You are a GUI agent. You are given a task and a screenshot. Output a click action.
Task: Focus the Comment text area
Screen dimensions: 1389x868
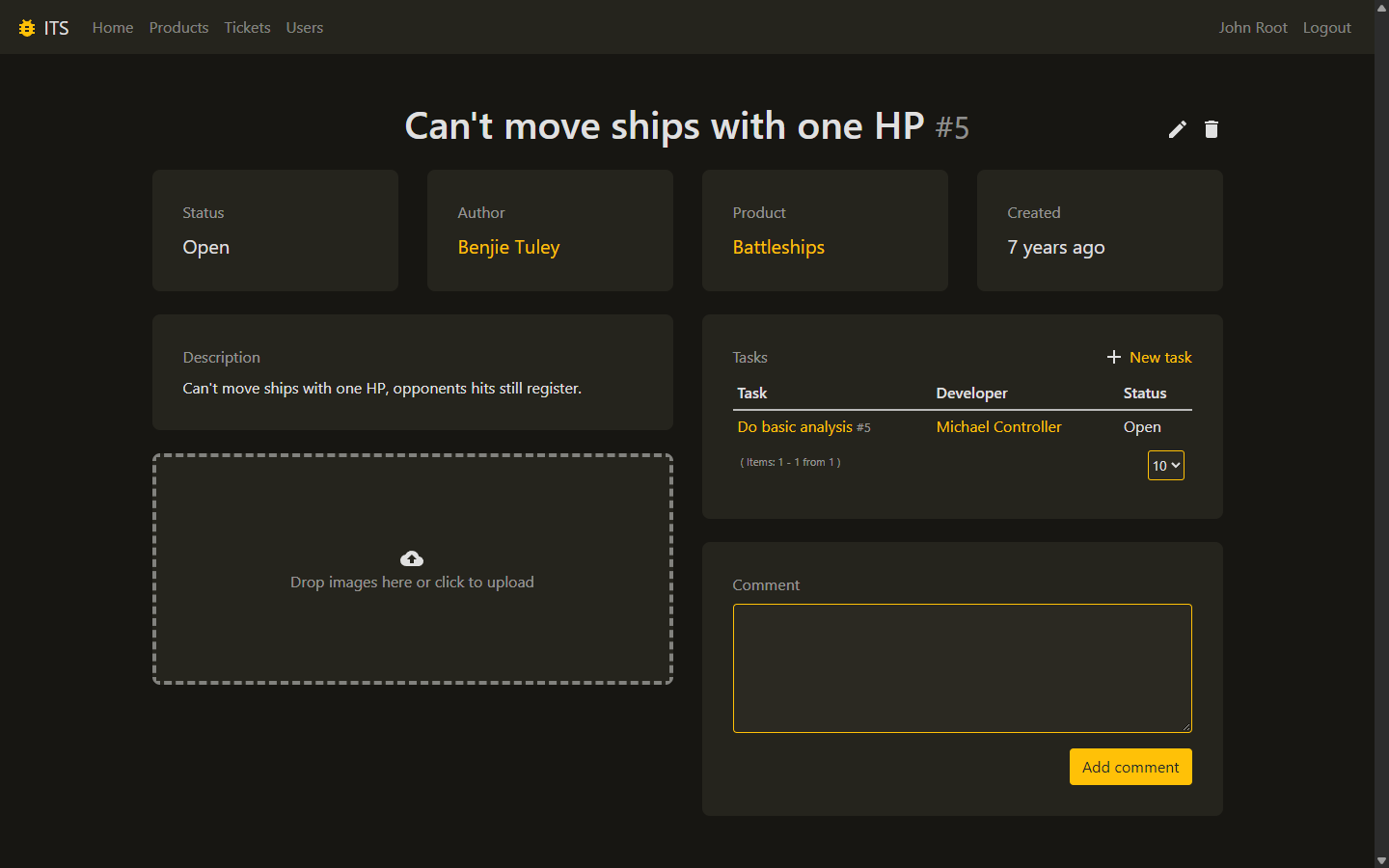pyautogui.click(x=963, y=668)
